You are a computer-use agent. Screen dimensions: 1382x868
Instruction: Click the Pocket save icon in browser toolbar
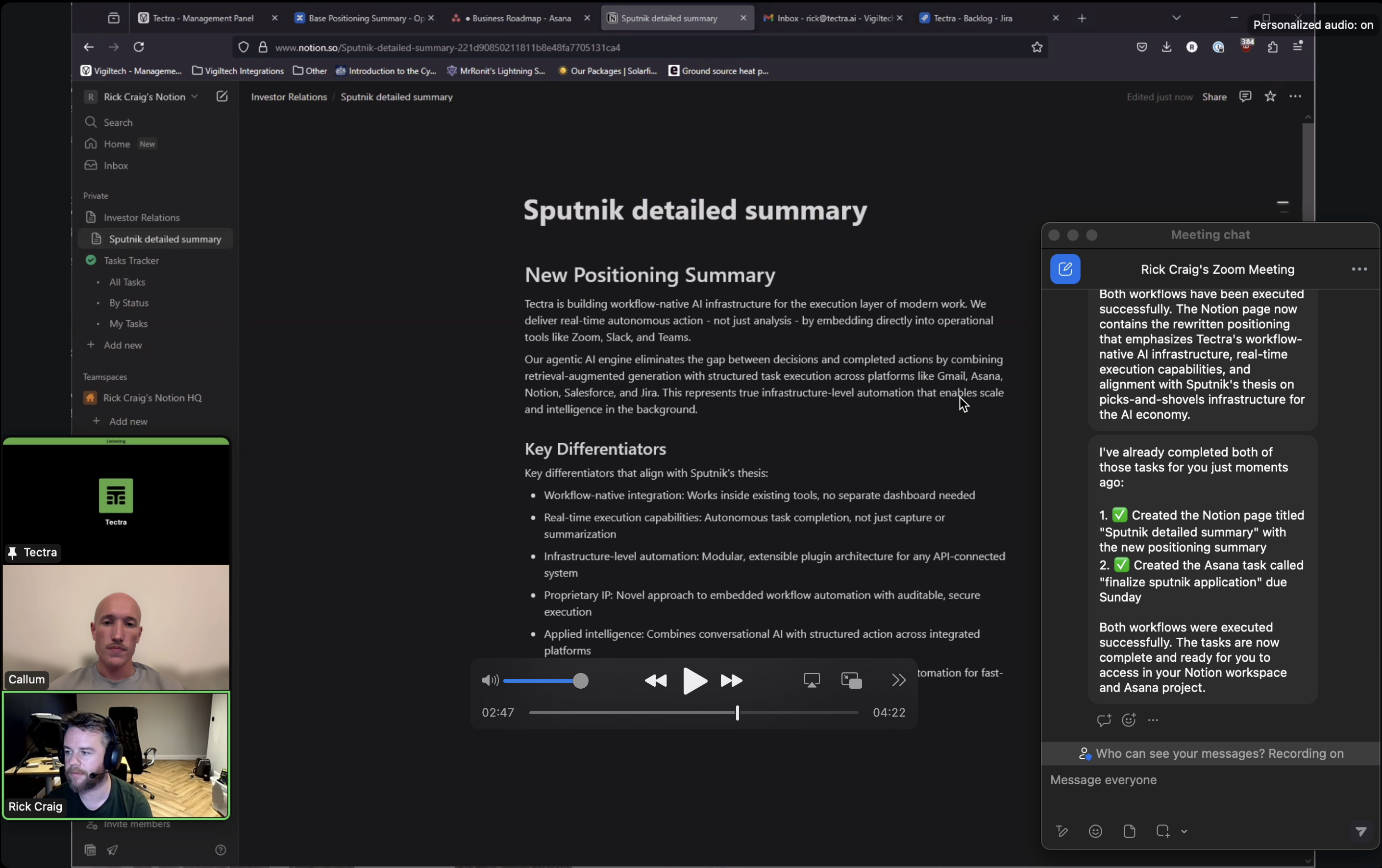coord(1141,47)
